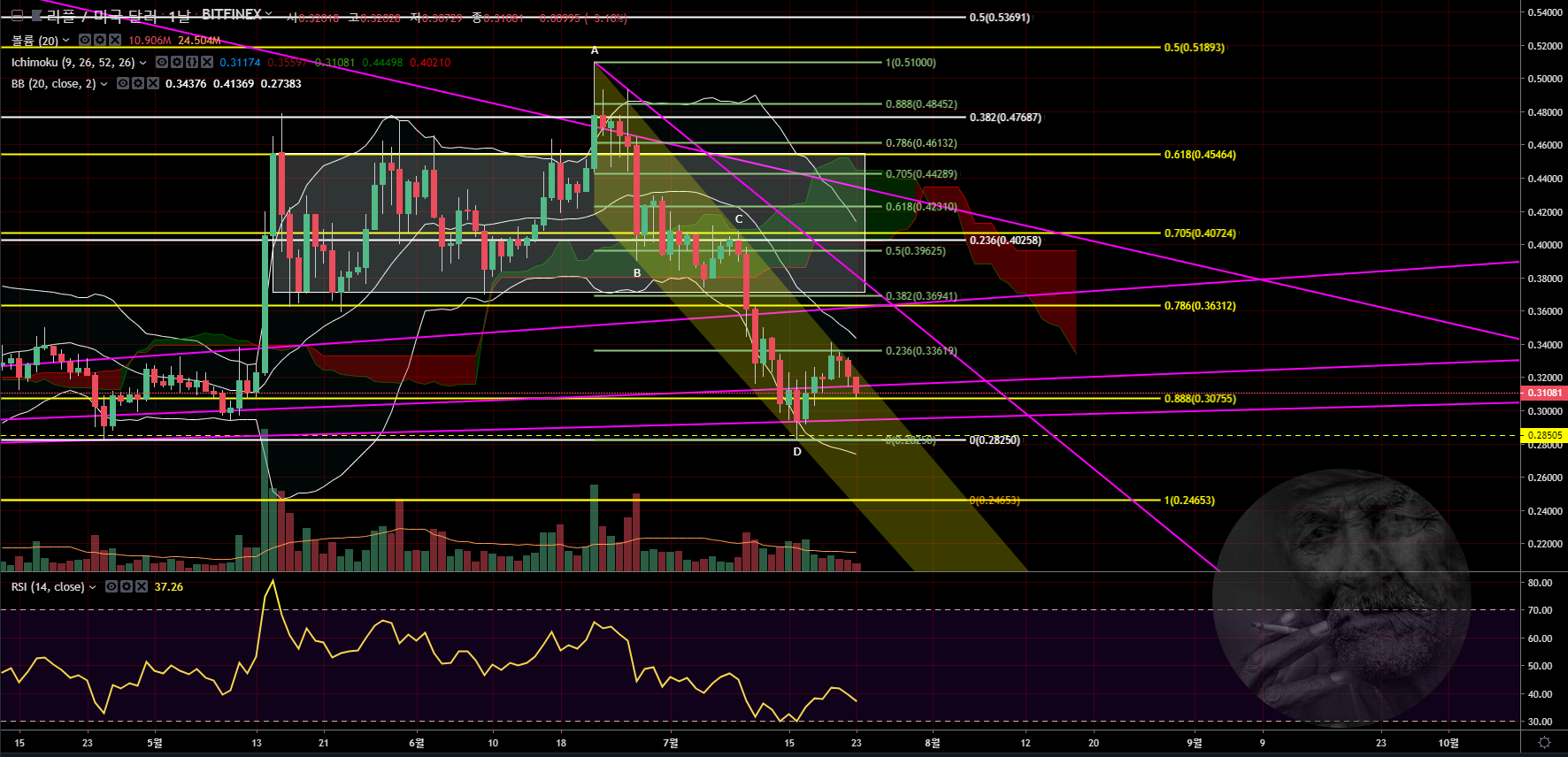The image size is (1568, 757).
Task: View Ichimoku source code braces icon
Action: click(x=192, y=62)
